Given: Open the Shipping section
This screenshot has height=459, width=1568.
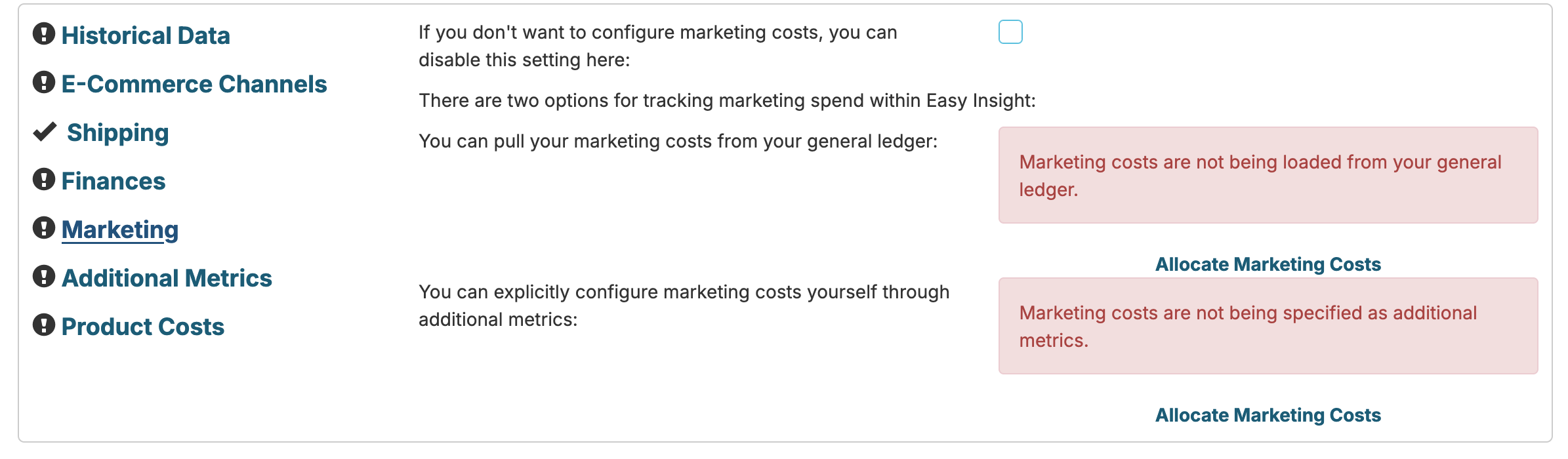Looking at the screenshot, I should pos(118,132).
